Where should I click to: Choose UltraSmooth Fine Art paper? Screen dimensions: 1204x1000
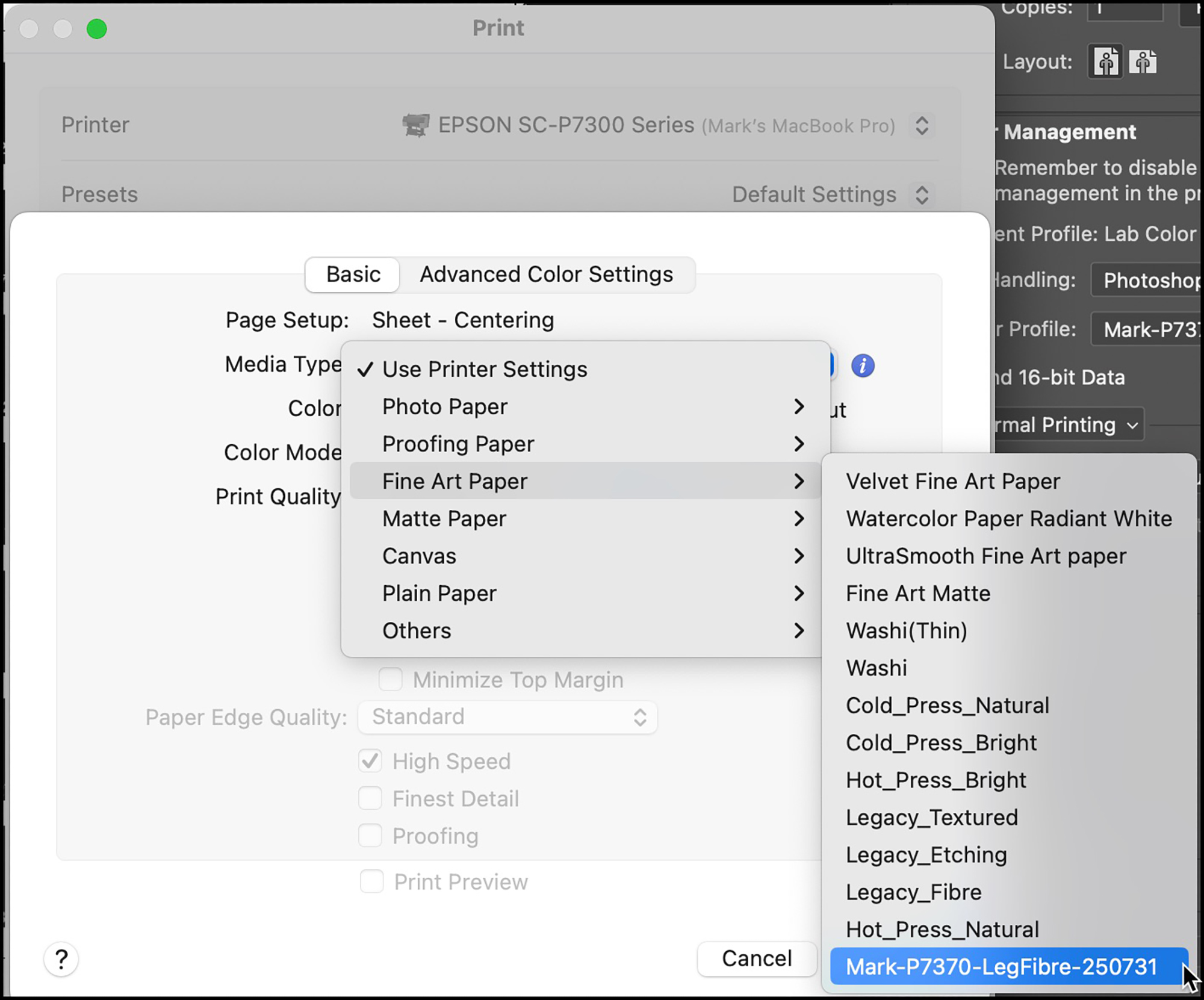[x=1009, y=556]
